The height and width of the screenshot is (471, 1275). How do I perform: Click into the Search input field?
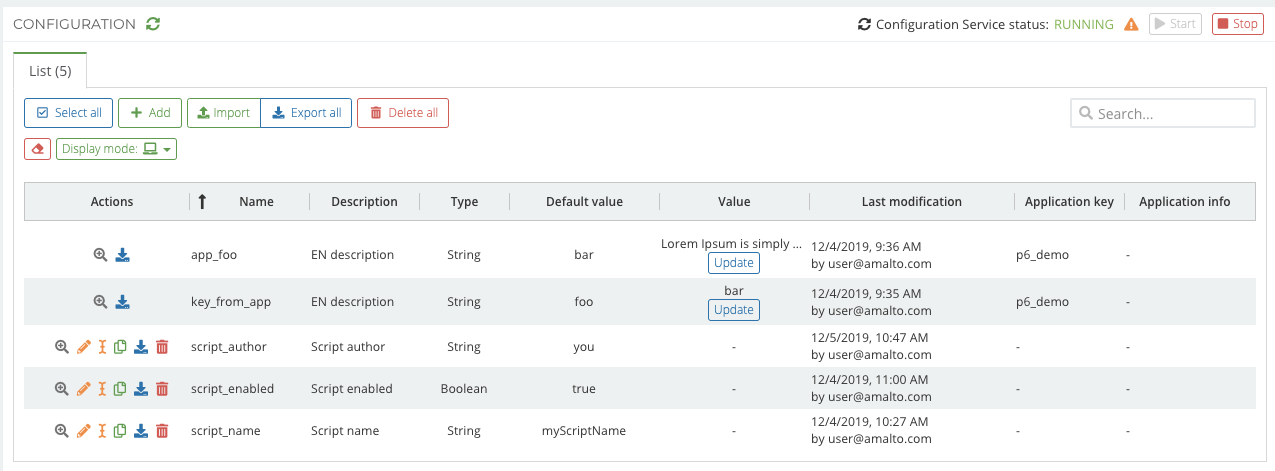1170,114
